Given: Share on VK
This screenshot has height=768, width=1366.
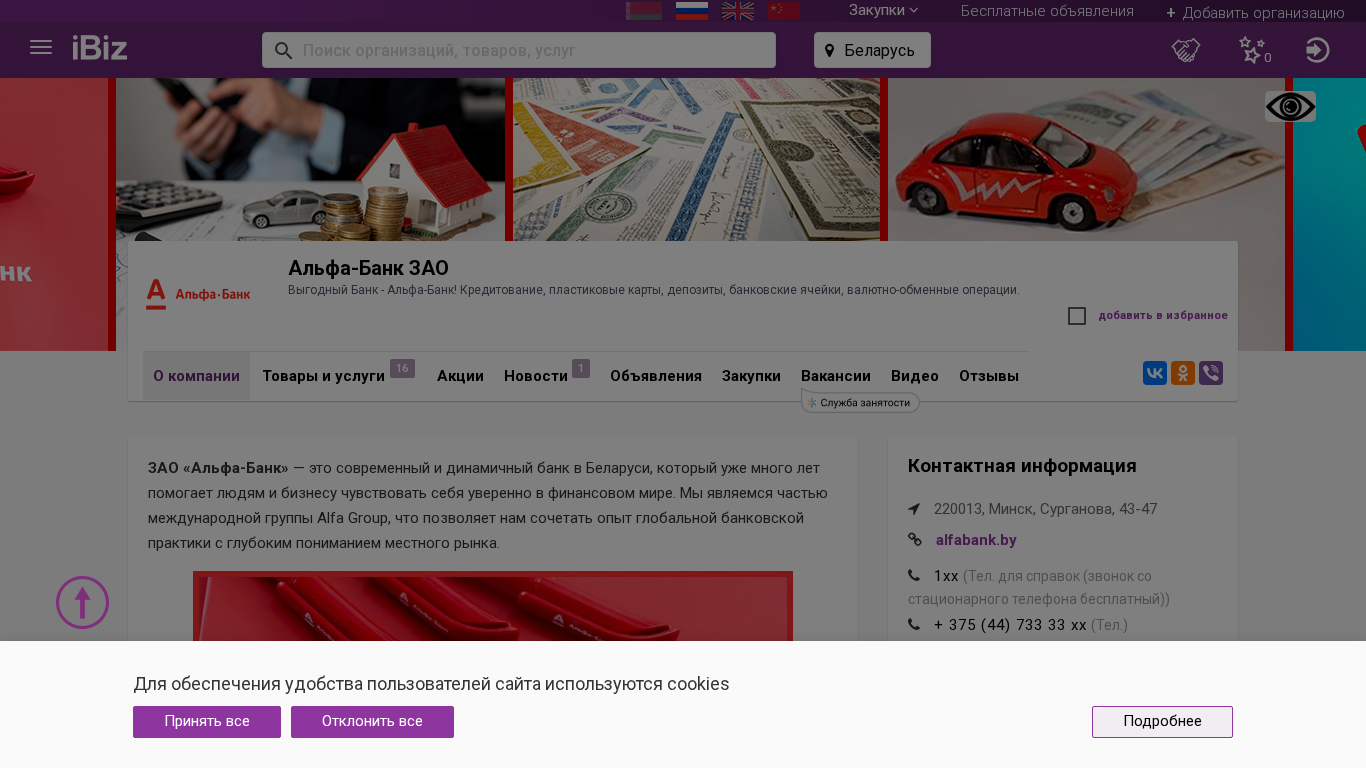Looking at the screenshot, I should click(1155, 373).
